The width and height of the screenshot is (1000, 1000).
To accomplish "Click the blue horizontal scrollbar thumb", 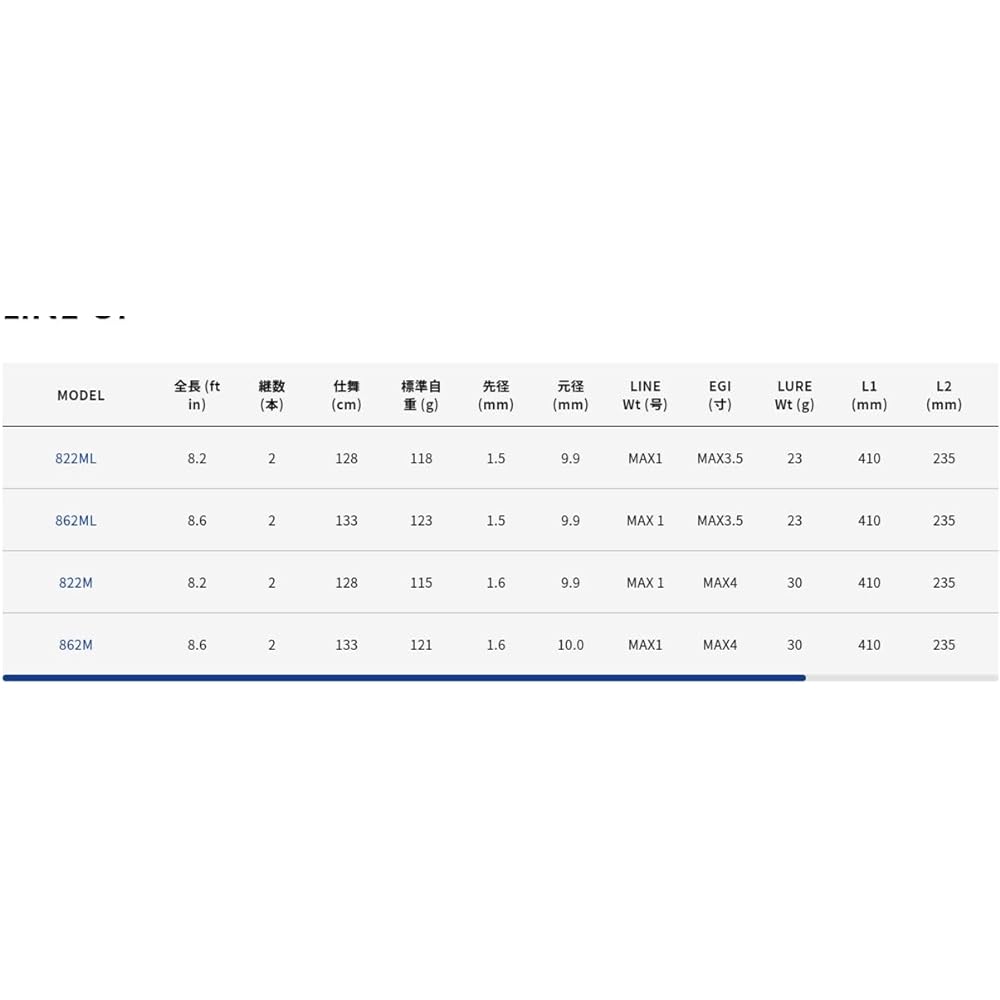I will 404,678.
